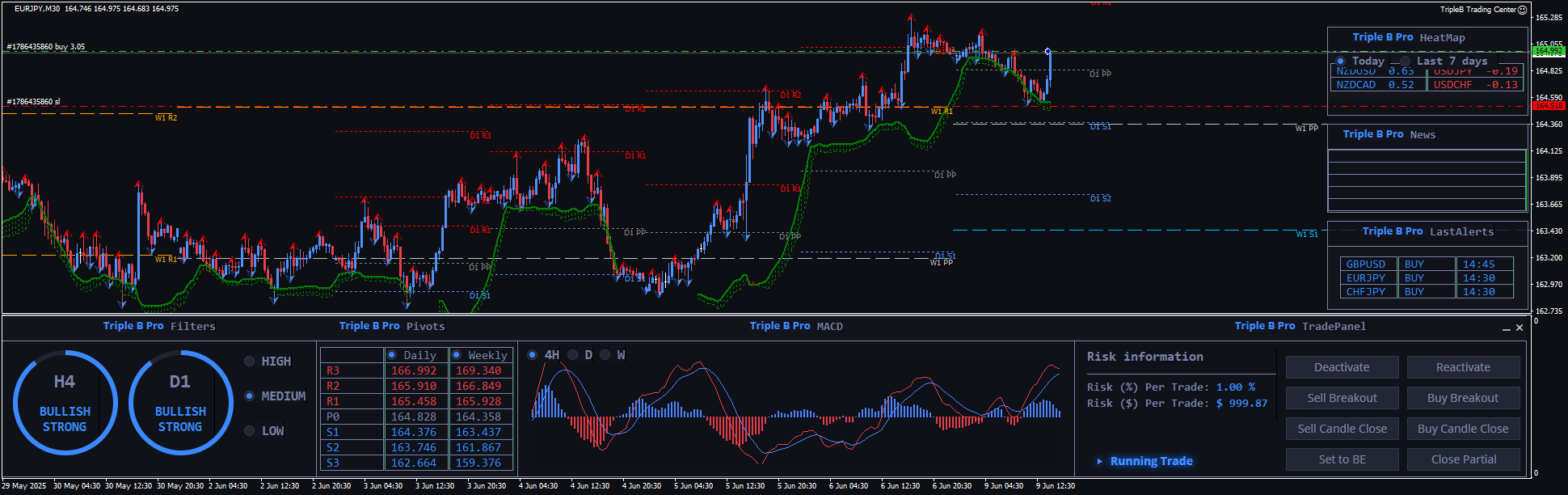This screenshot has height=495, width=1568.
Task: Switch MACD timeframe to D
Action: [573, 355]
